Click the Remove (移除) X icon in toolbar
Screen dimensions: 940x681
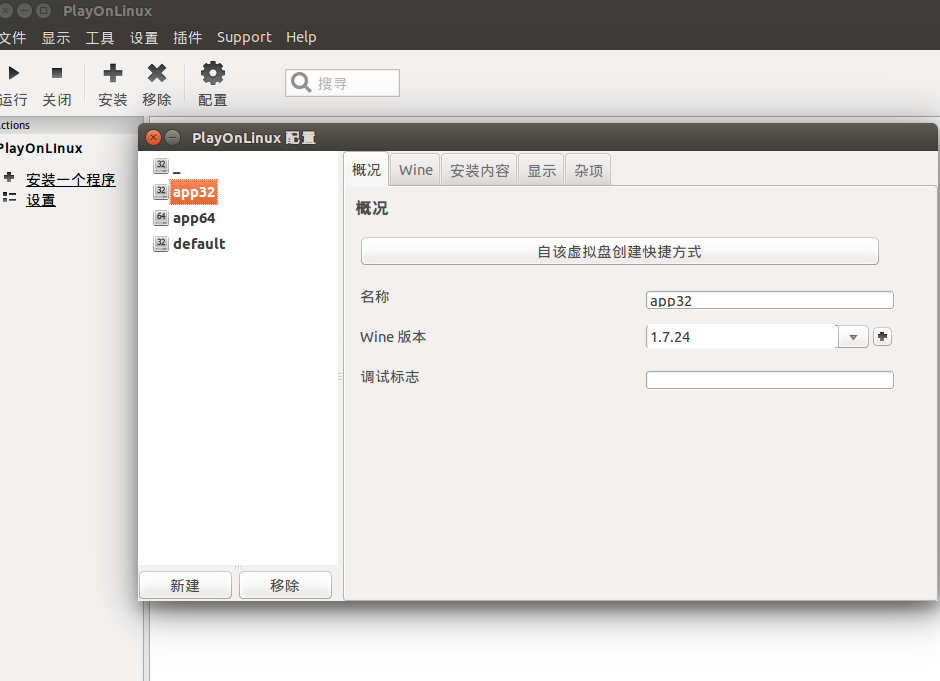coord(156,73)
